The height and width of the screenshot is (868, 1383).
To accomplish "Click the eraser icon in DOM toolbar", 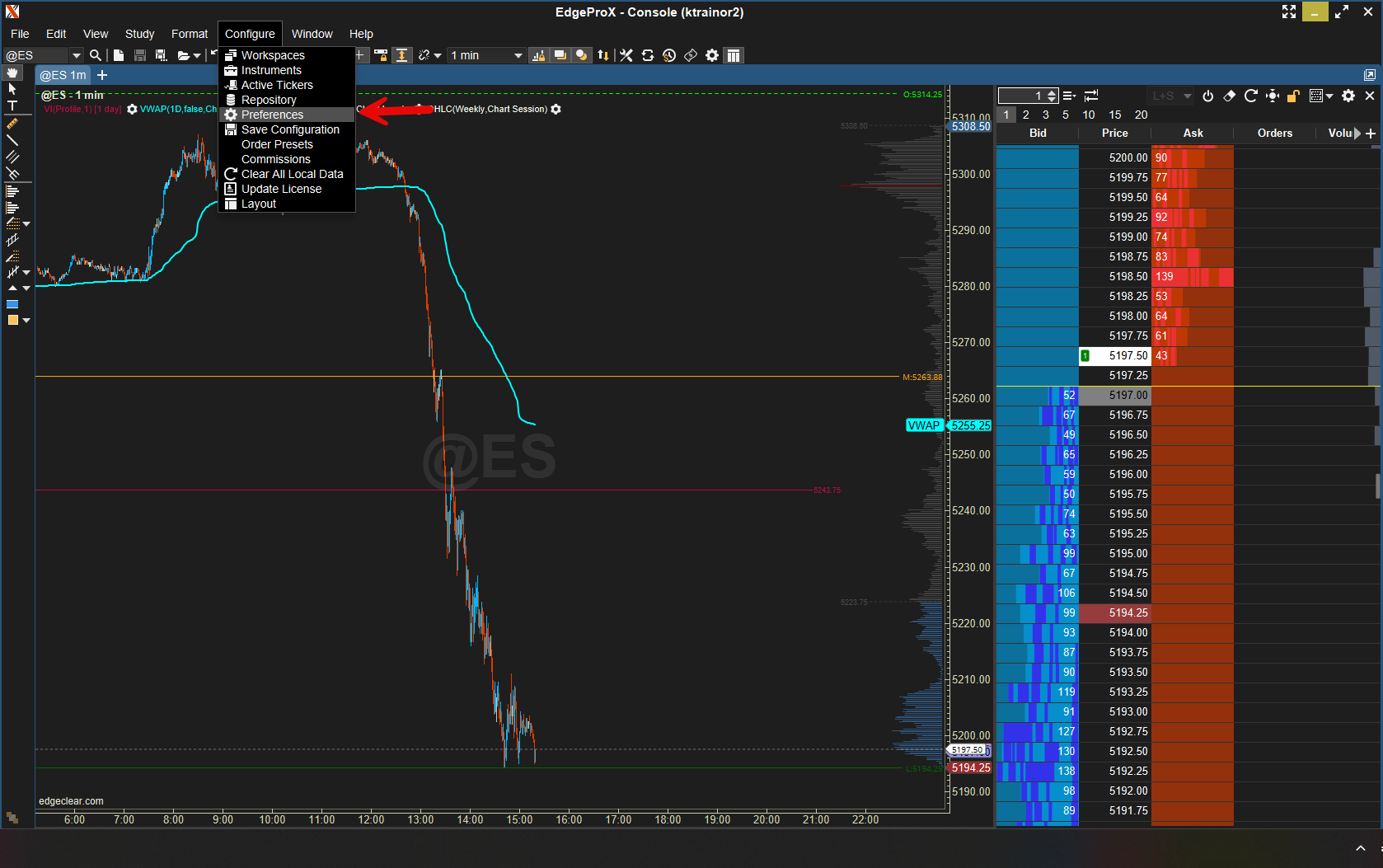I will point(1229,96).
